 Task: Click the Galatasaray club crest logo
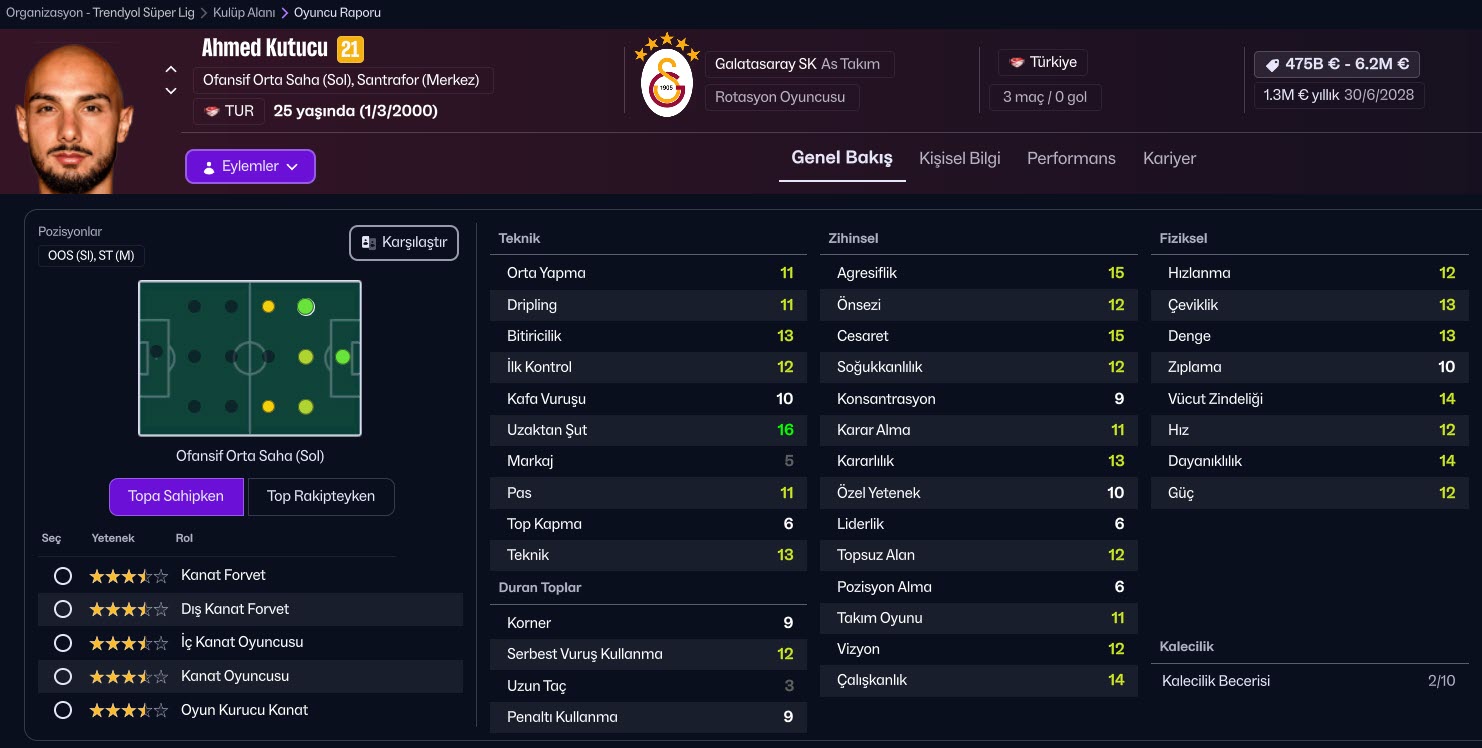pyautogui.click(x=666, y=83)
